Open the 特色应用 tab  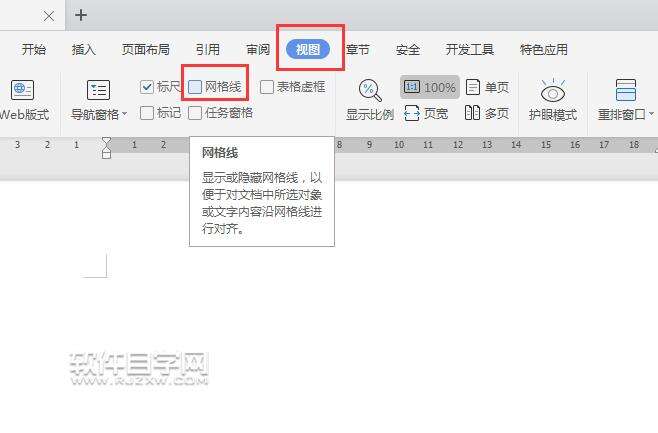544,50
